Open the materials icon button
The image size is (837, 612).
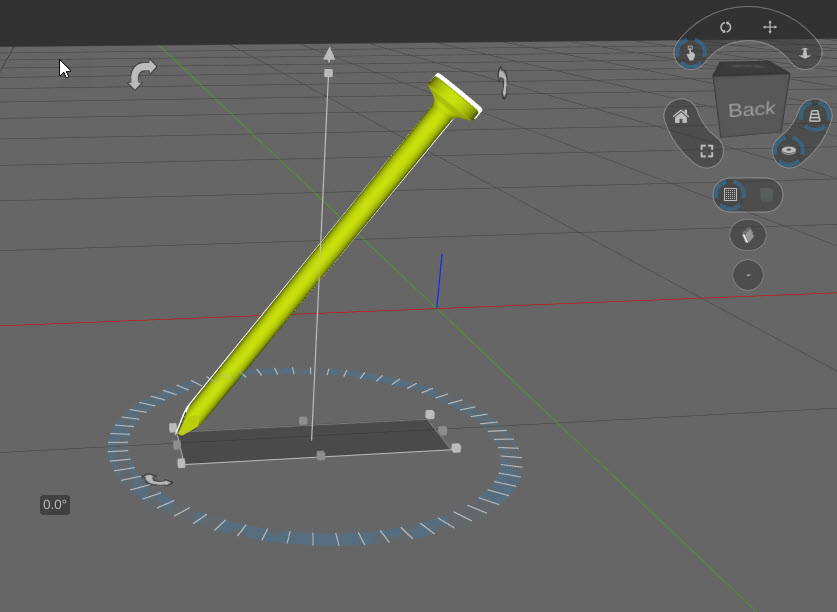coord(748,235)
